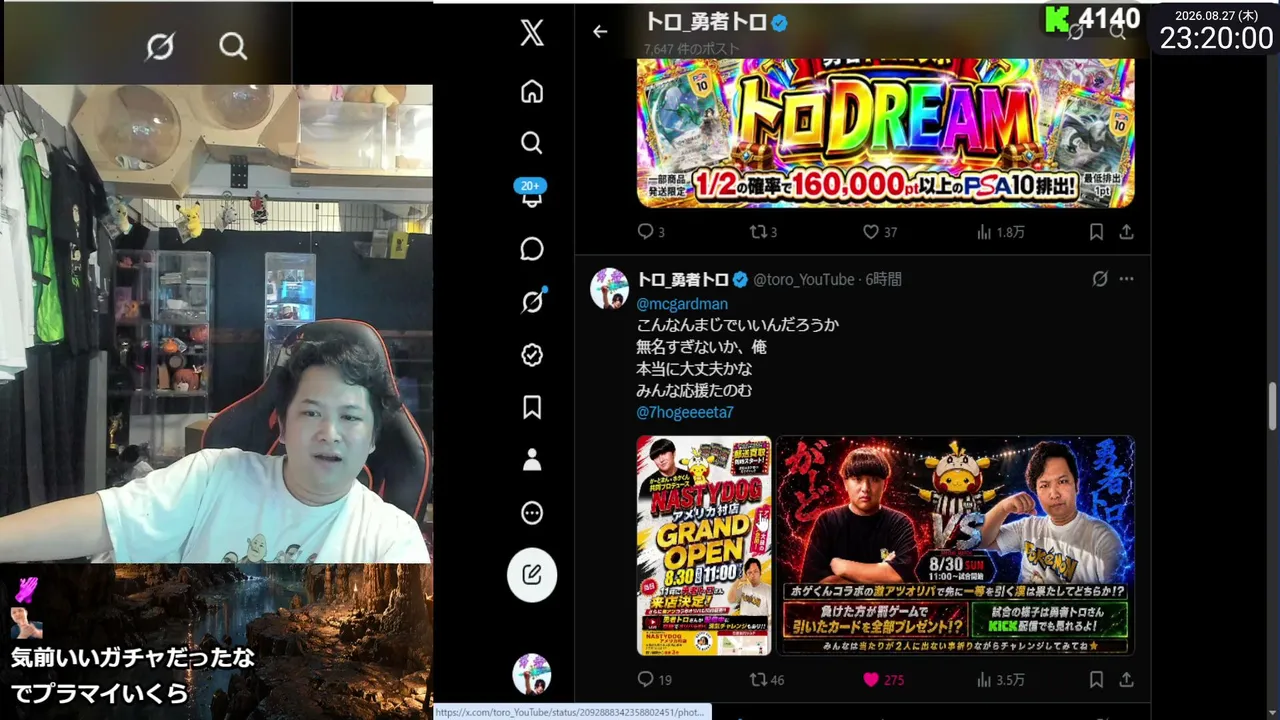Open the @toro_YouTube handle link
This screenshot has height=720, width=1280.
(x=804, y=280)
